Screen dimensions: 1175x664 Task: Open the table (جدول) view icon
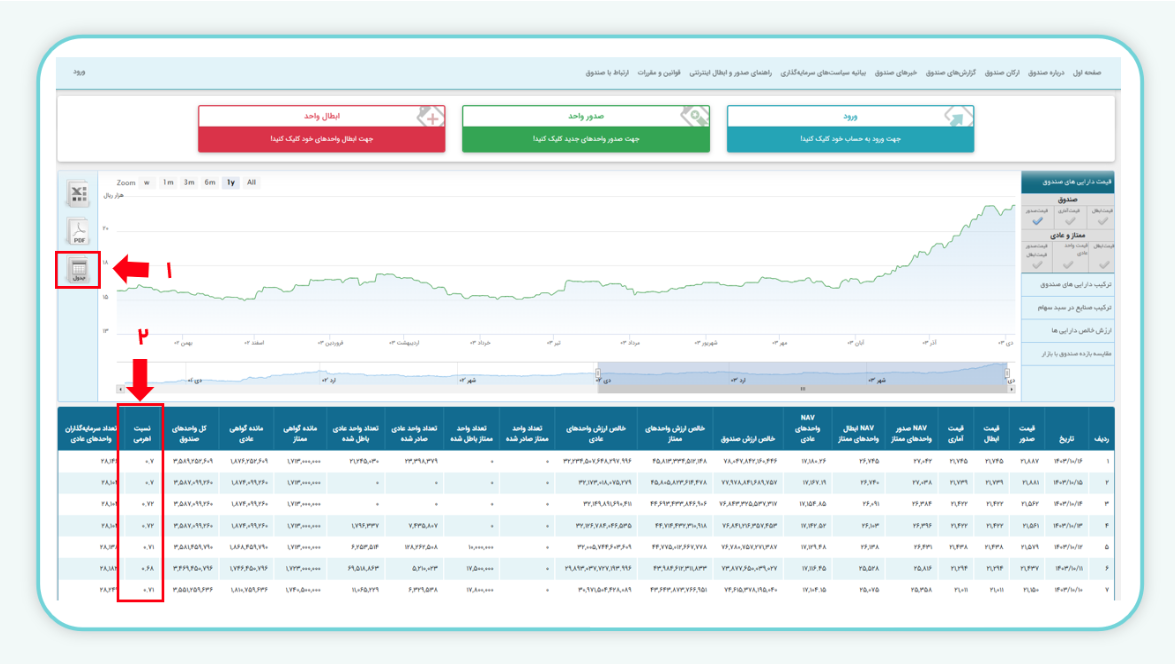[x=79, y=270]
